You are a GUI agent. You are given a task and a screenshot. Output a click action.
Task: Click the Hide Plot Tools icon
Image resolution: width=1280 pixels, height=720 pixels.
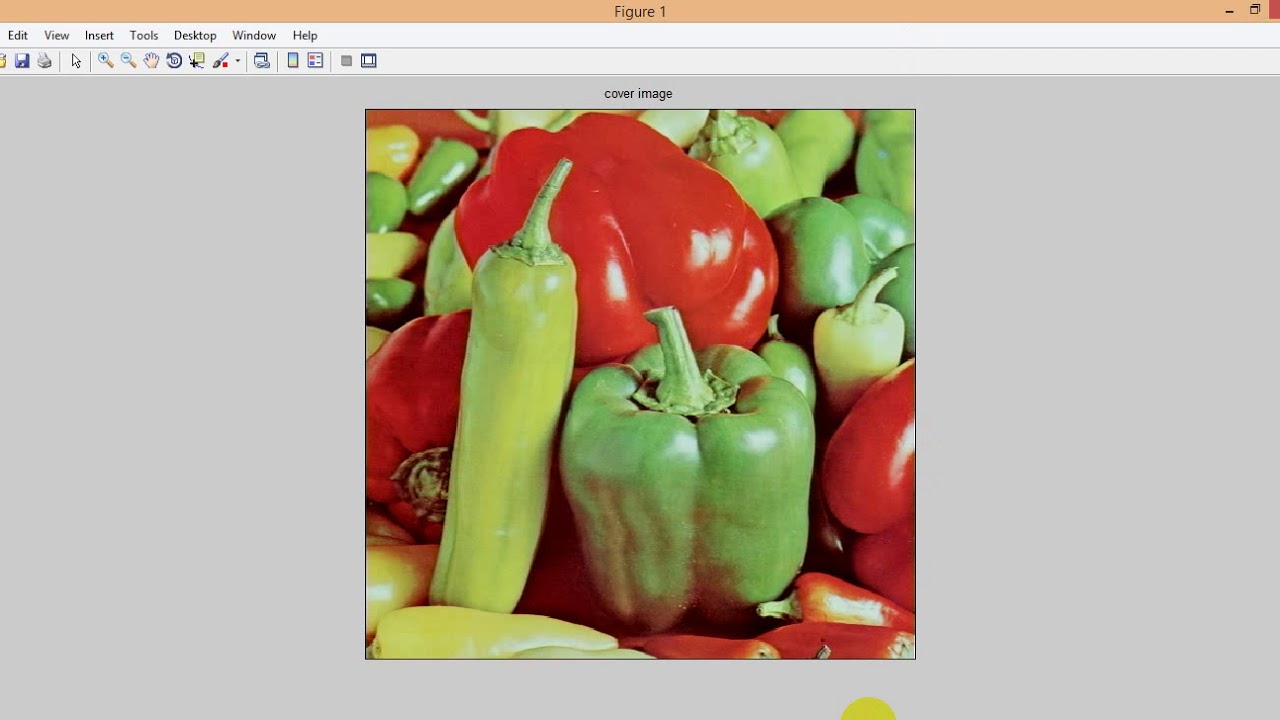coord(346,61)
